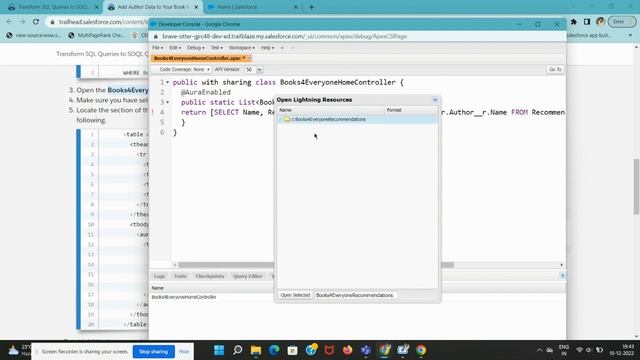Click the folder icon of c:Books4EveryoneRecommendations

(287, 119)
